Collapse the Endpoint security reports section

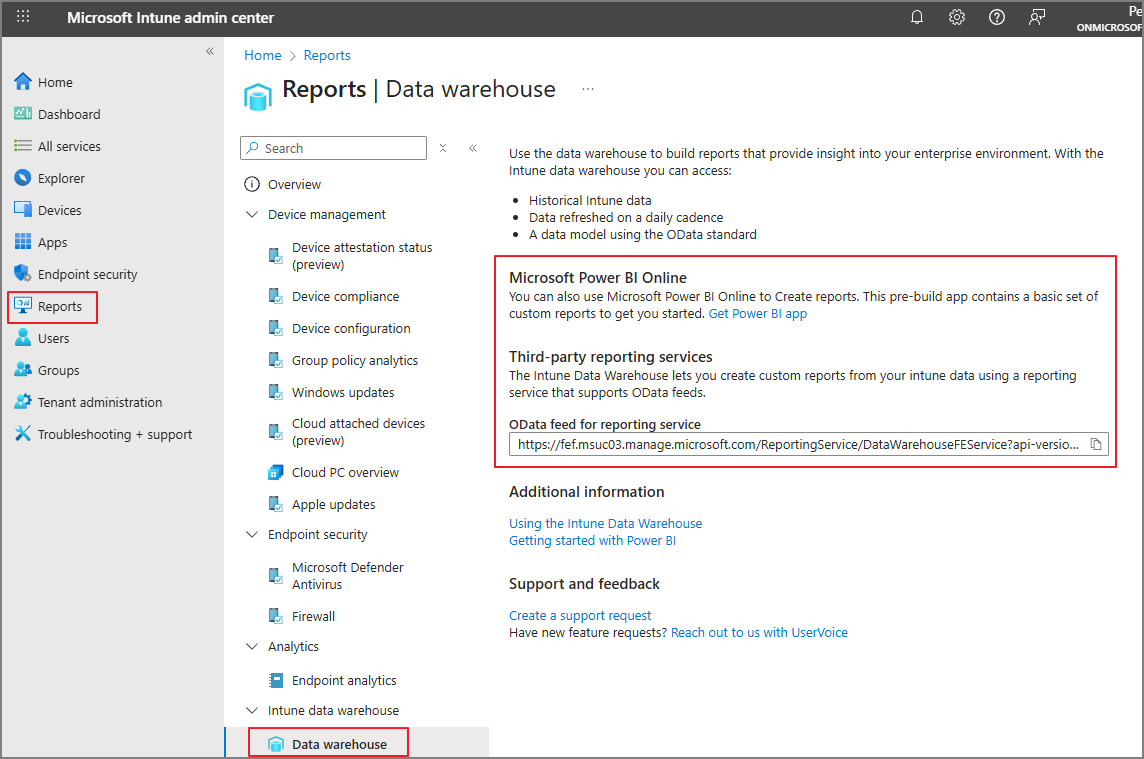pyautogui.click(x=252, y=534)
